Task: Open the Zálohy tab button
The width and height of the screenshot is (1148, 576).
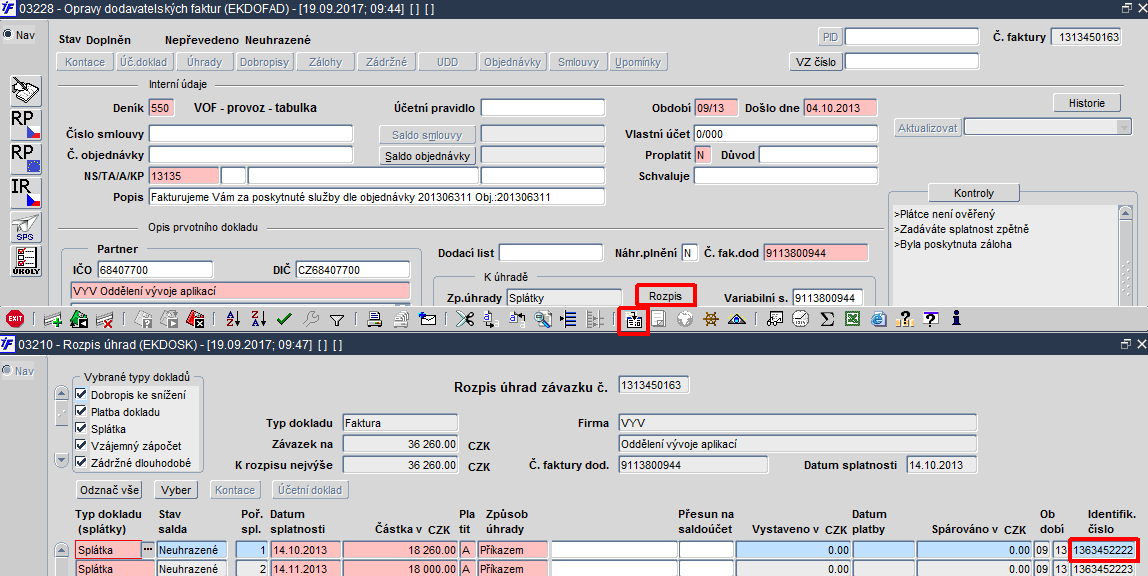Action: pos(325,62)
